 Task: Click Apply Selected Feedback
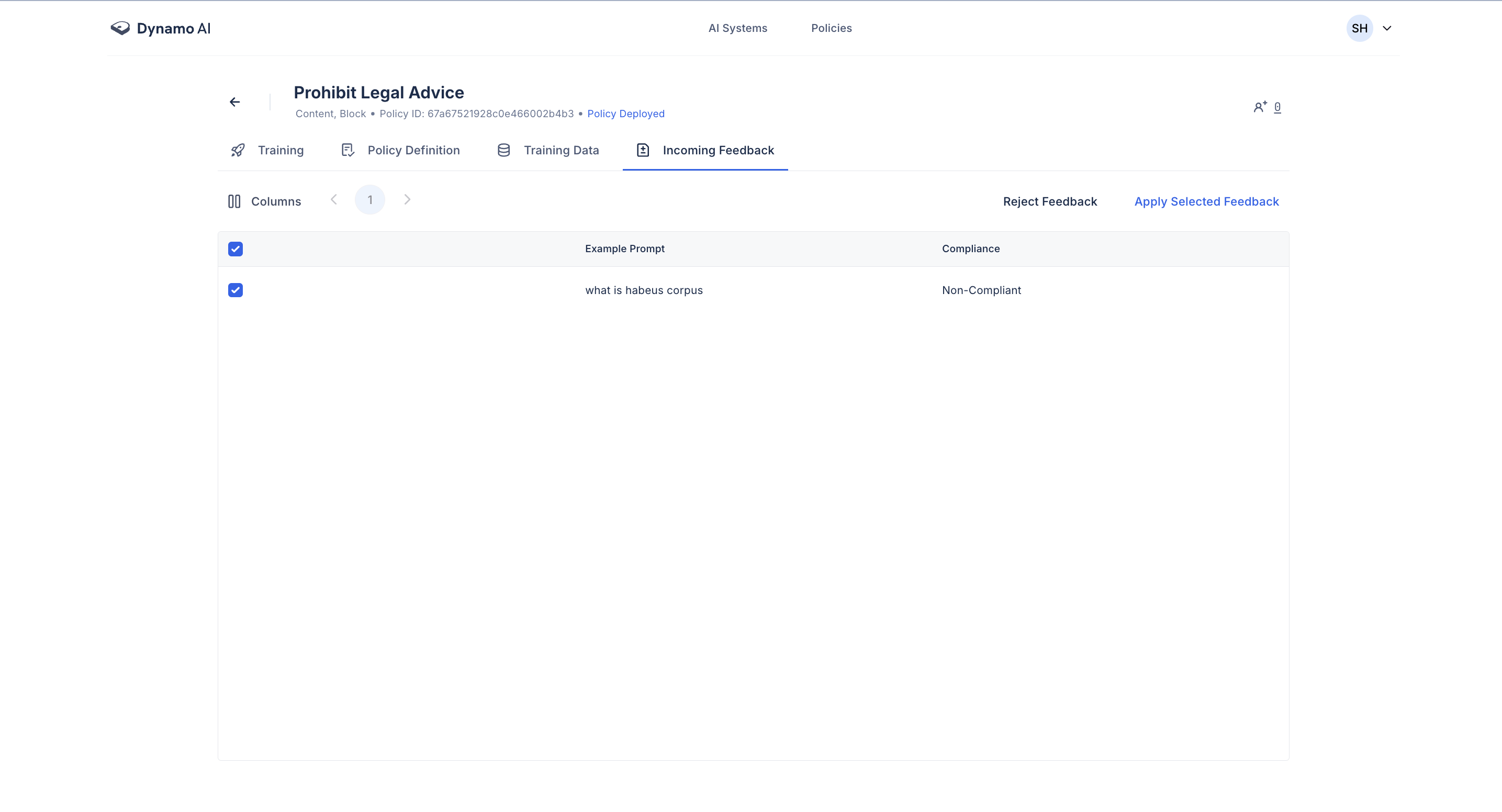(x=1206, y=201)
